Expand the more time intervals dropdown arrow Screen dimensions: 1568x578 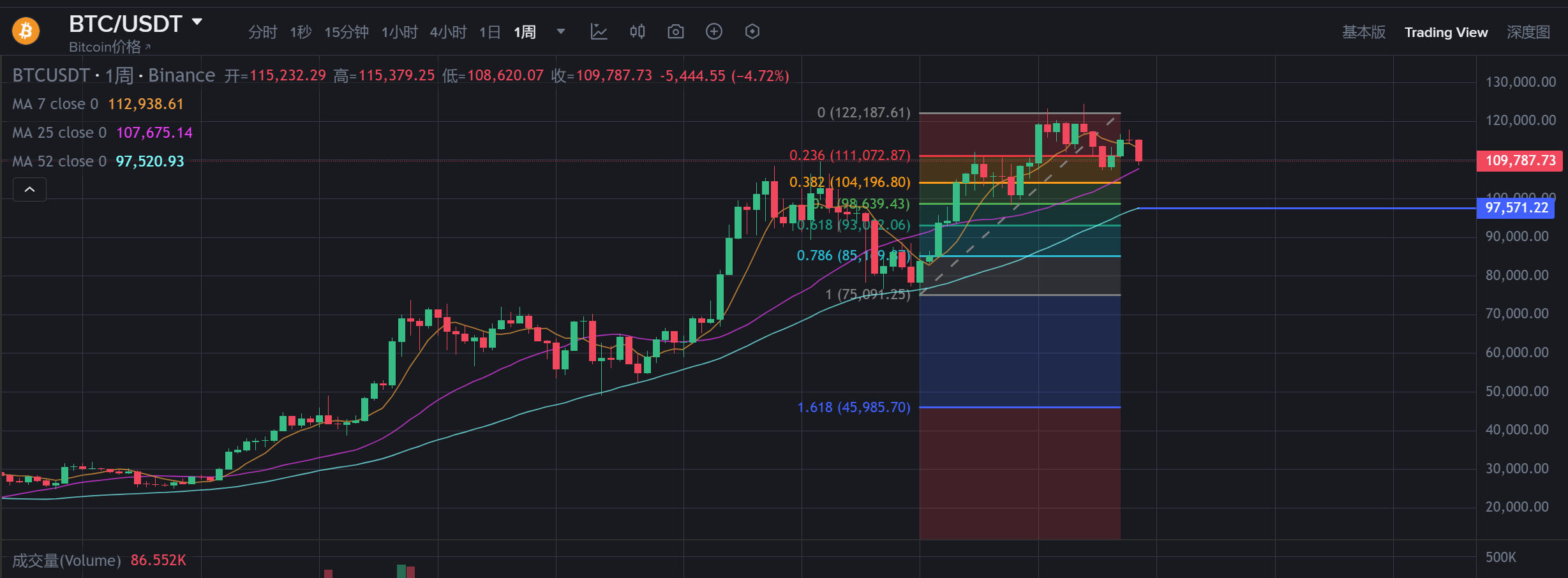pos(560,31)
